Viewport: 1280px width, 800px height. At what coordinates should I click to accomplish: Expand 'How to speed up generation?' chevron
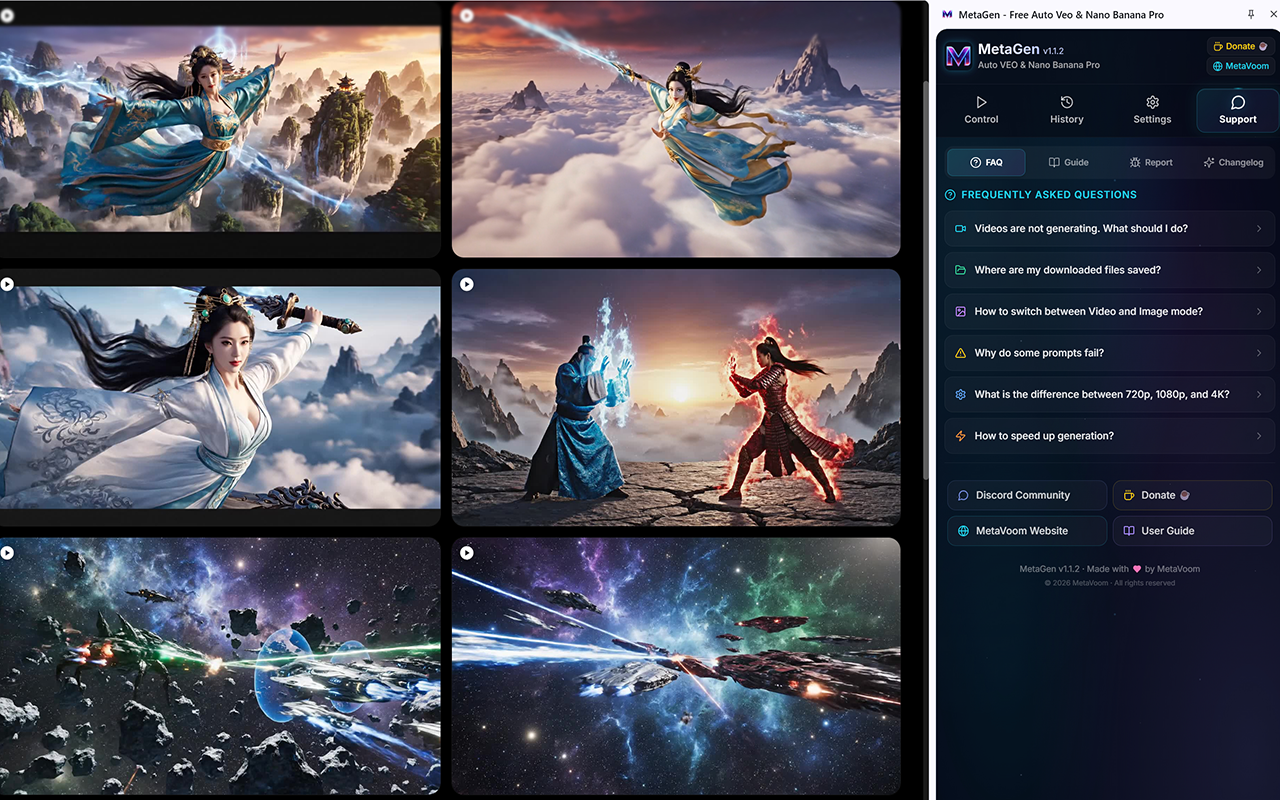[1259, 436]
